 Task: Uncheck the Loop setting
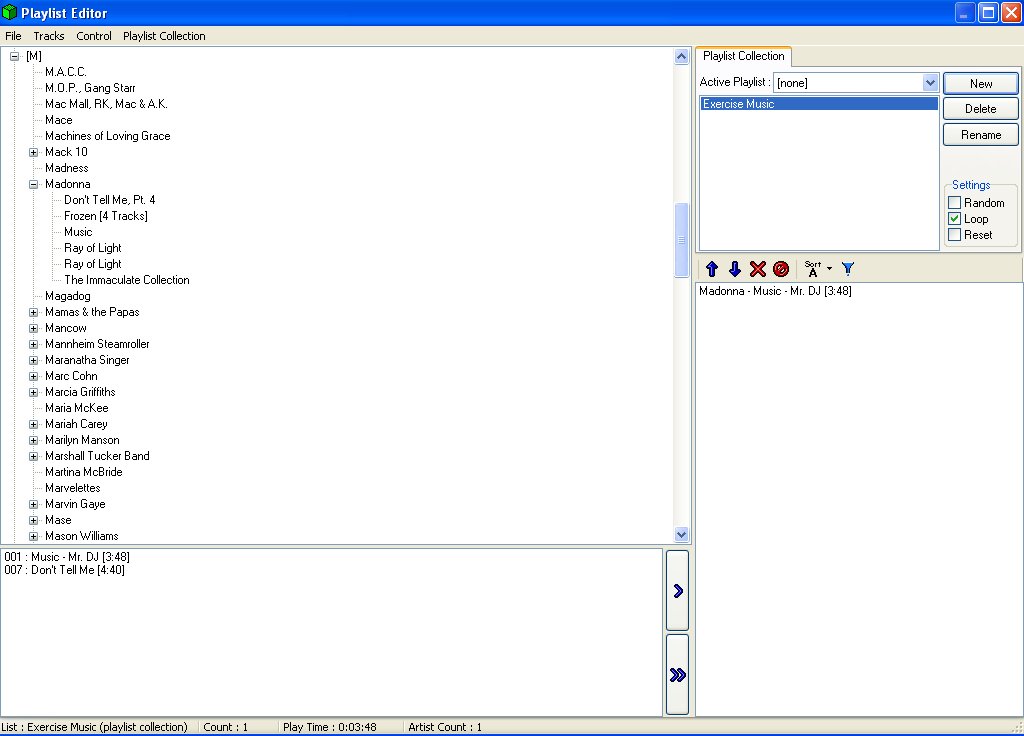point(954,219)
